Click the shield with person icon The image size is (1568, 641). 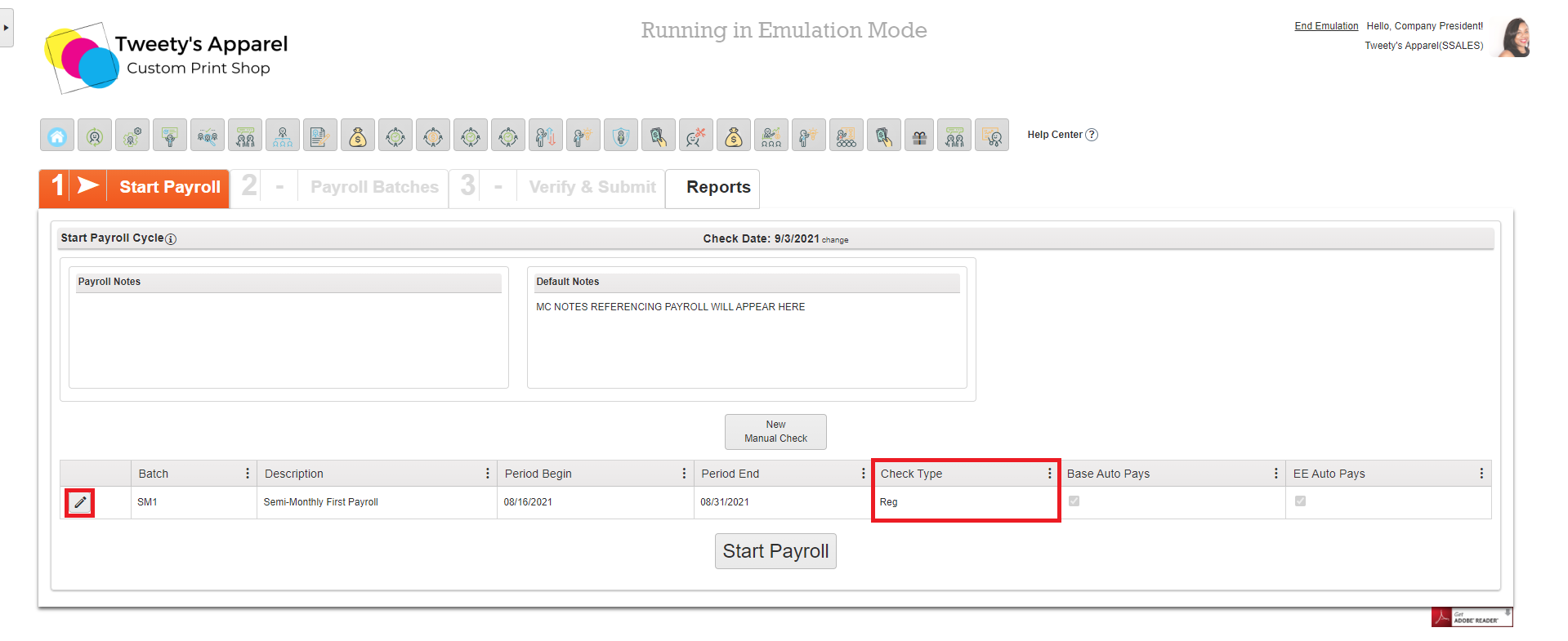[621, 136]
